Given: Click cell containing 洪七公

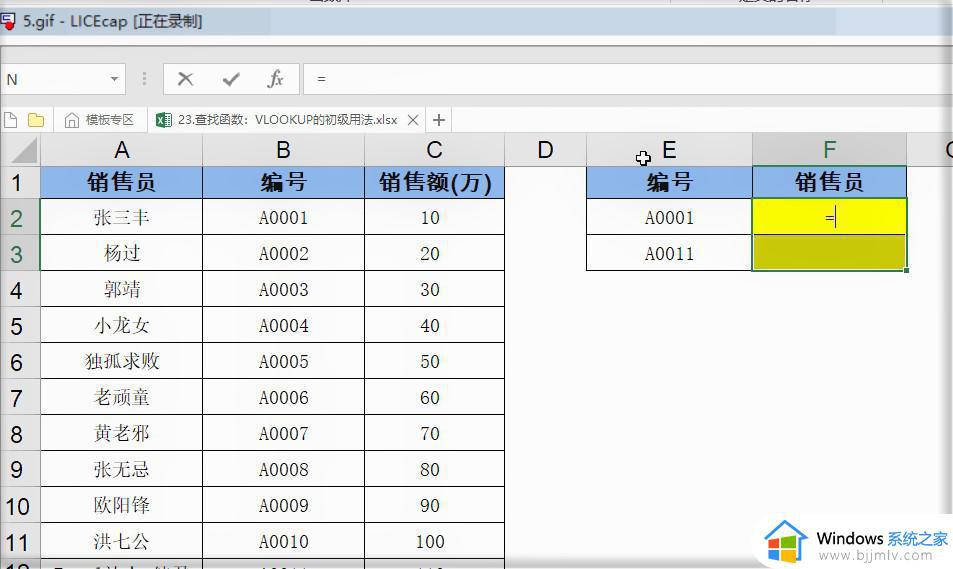Looking at the screenshot, I should tap(122, 542).
